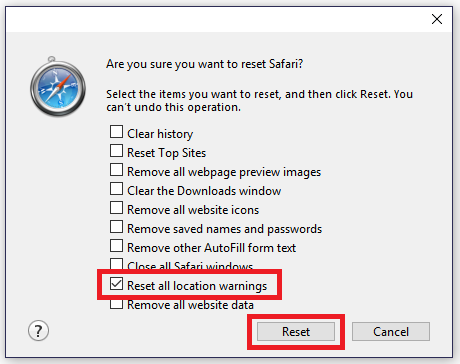Enable Remove saved names and passwords
The height and width of the screenshot is (364, 460).
coord(116,227)
